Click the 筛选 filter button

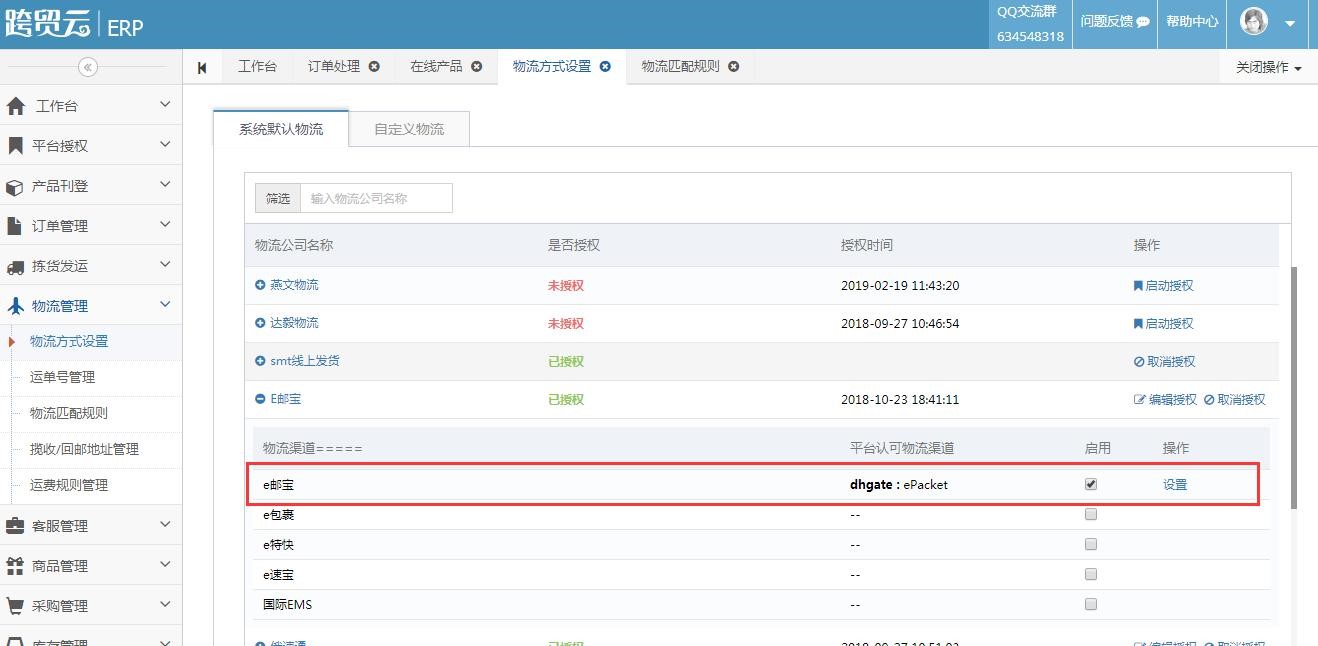278,198
